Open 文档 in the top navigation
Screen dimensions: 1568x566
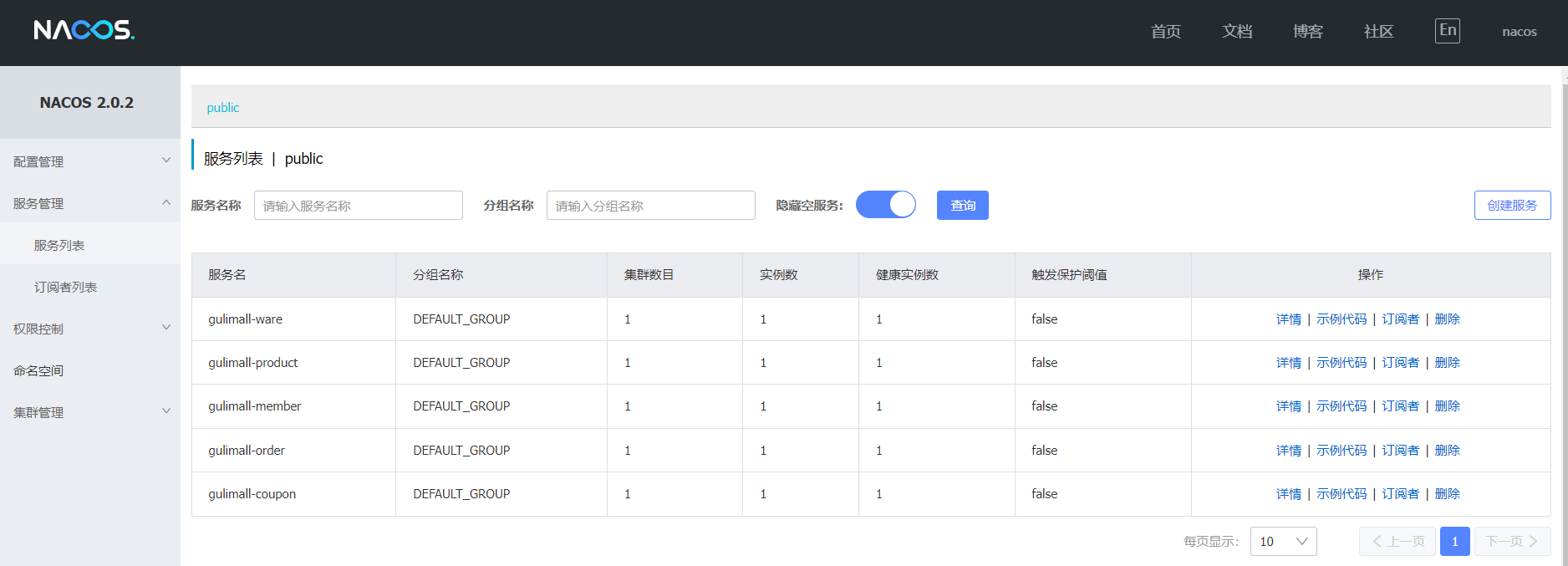pos(1236,32)
